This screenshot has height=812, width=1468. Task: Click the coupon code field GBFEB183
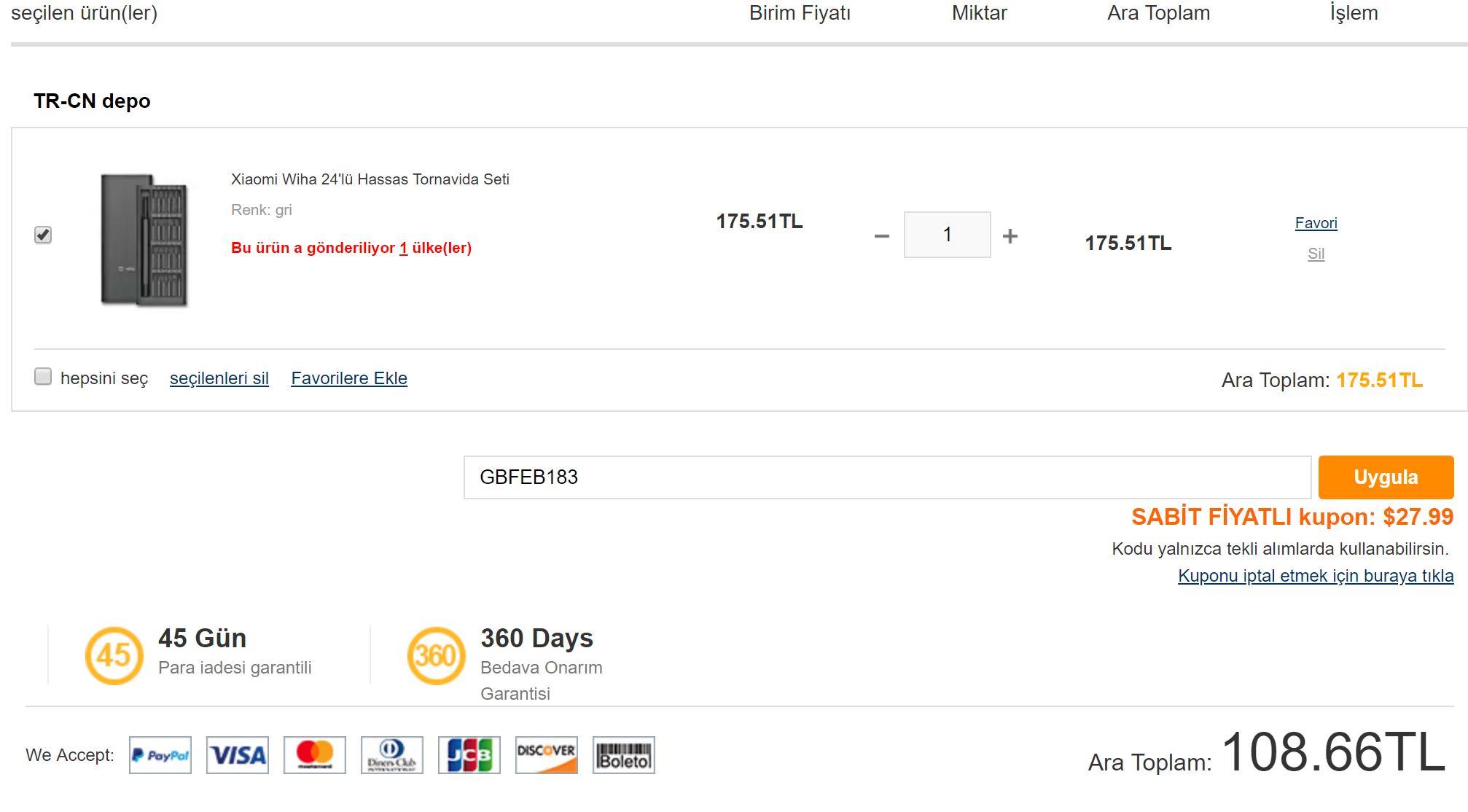click(886, 477)
